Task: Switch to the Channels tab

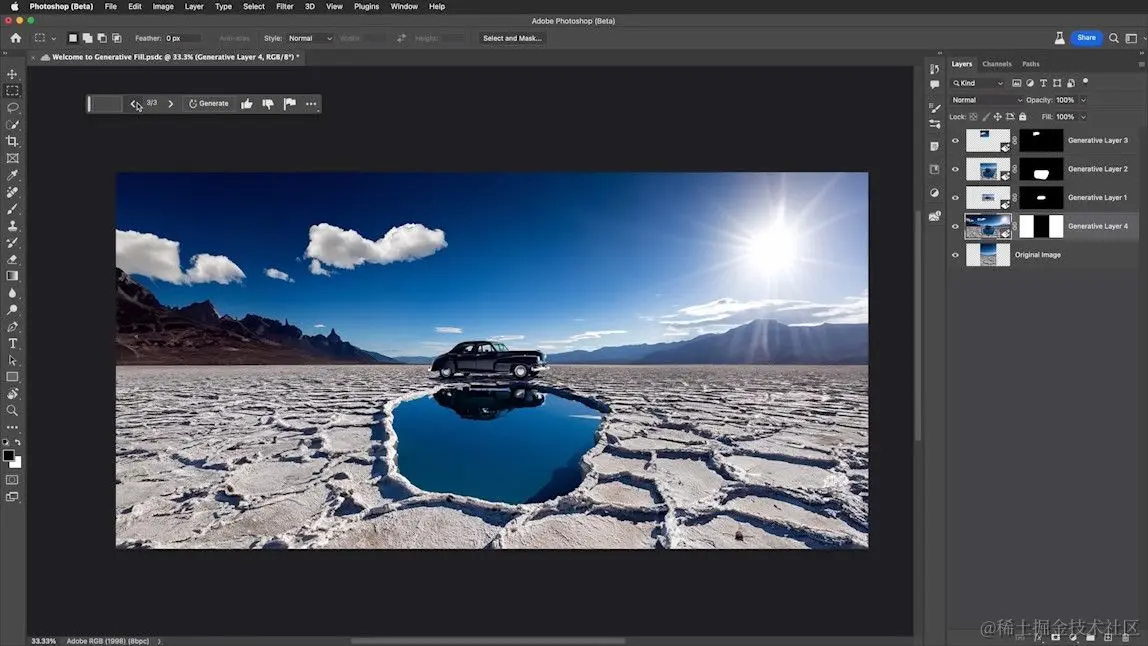Action: 996,64
